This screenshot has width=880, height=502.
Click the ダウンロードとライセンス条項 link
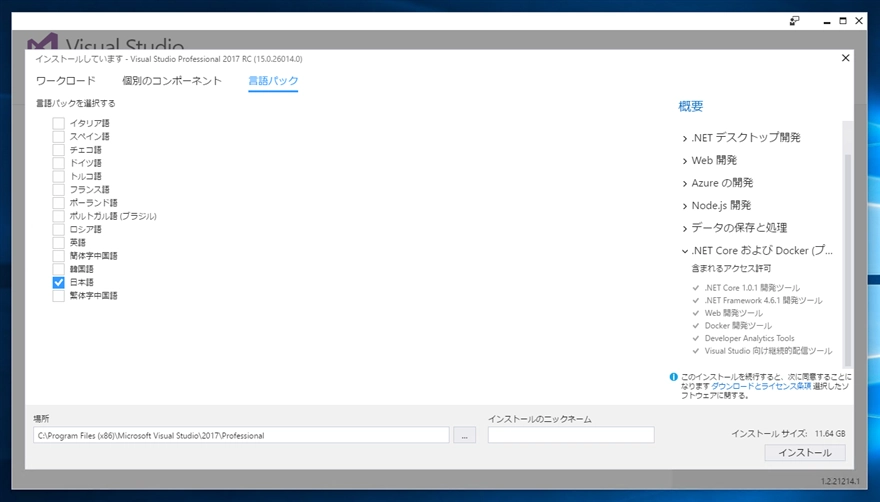[x=760, y=386]
